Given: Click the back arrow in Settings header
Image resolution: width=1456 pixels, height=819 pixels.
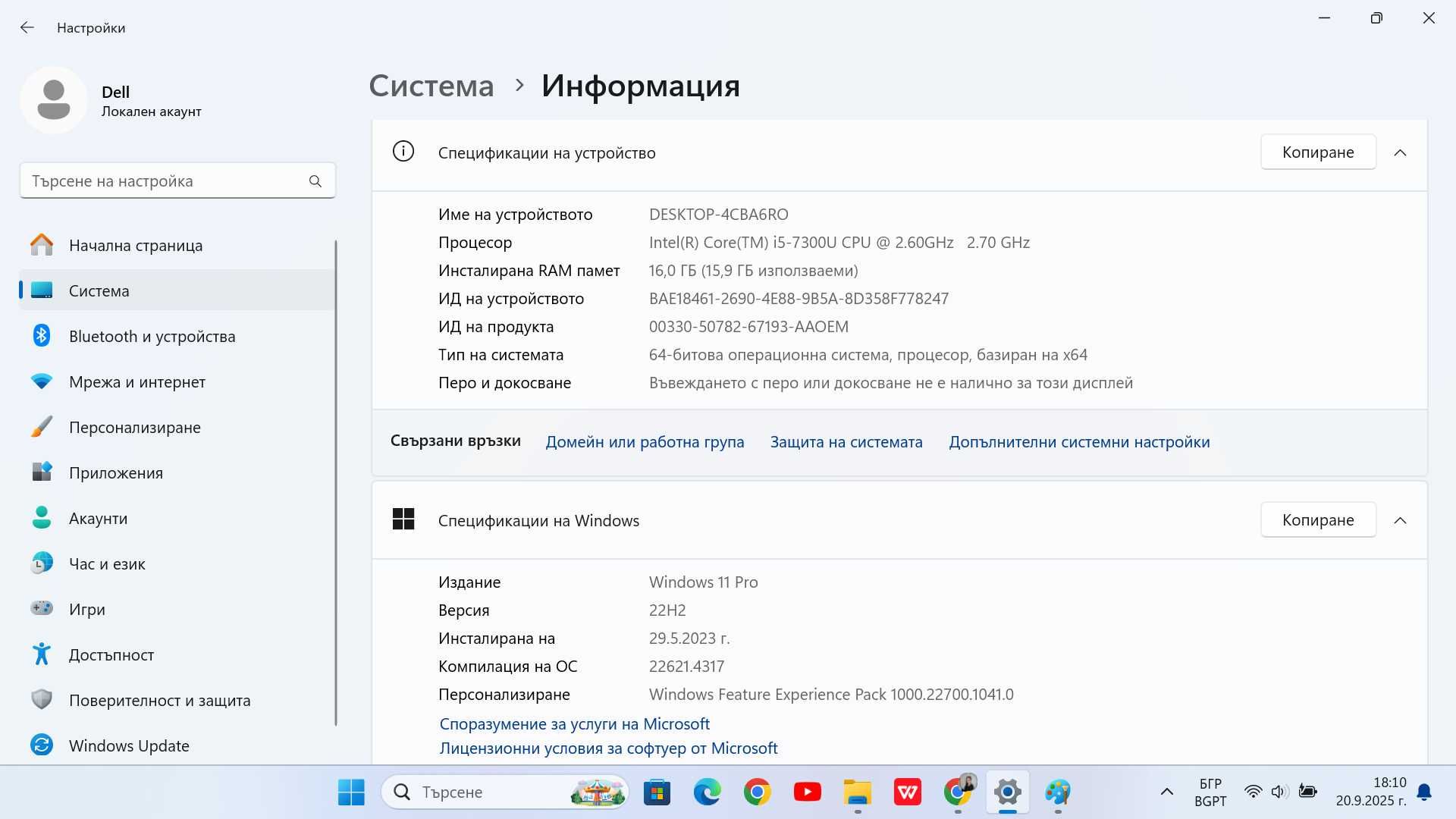Looking at the screenshot, I should click(x=27, y=27).
